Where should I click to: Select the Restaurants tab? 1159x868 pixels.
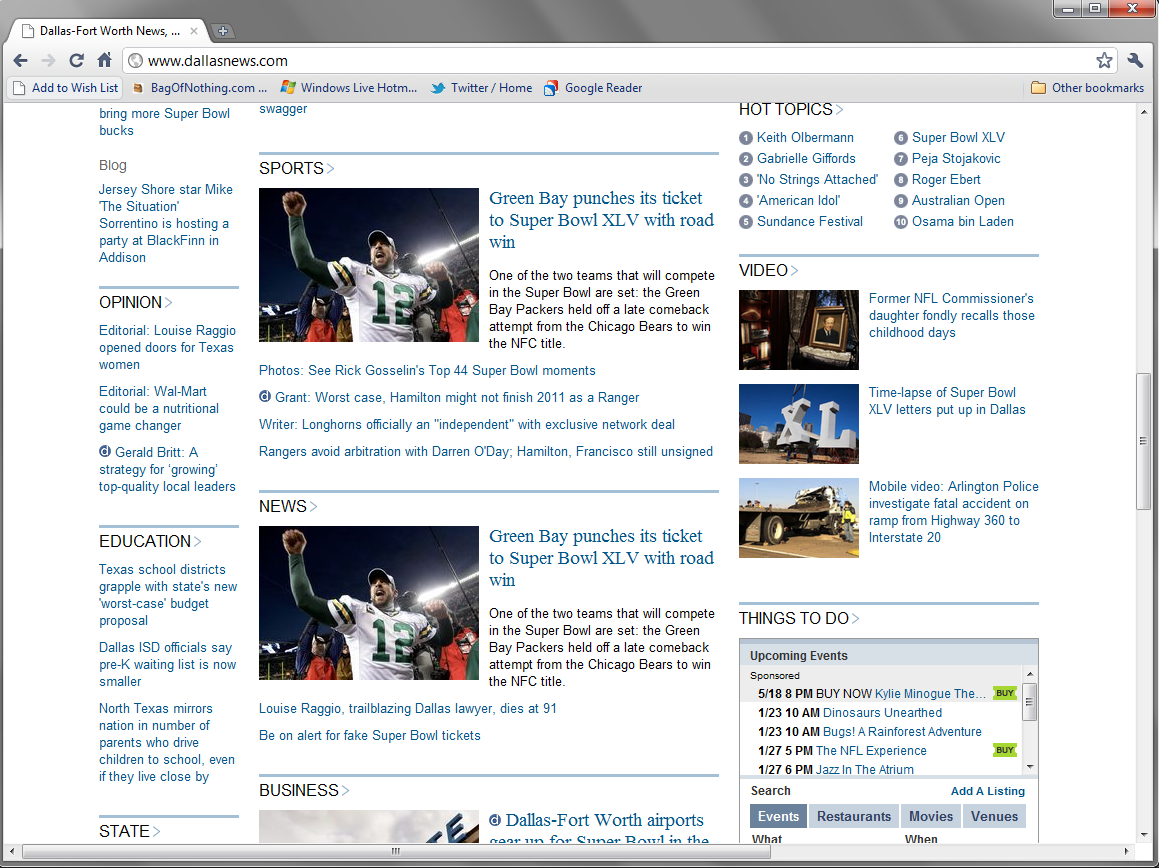pyautogui.click(x=854, y=816)
